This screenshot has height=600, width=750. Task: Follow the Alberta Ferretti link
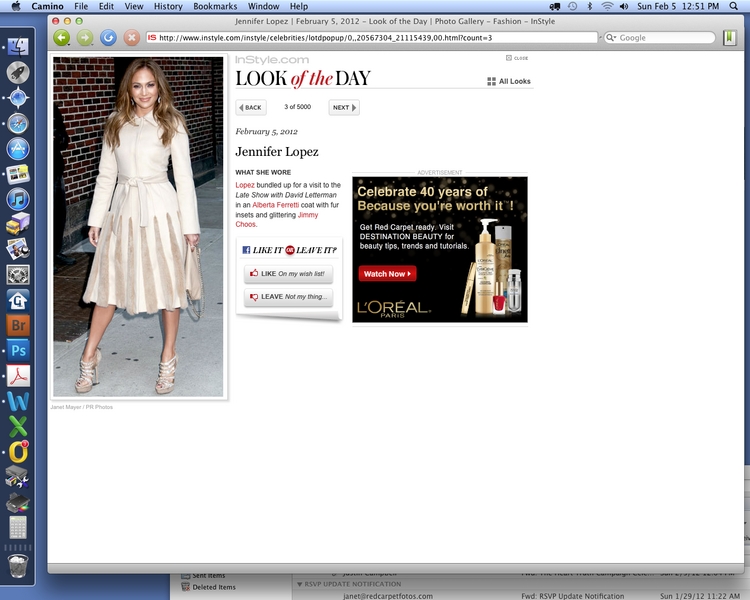point(276,205)
